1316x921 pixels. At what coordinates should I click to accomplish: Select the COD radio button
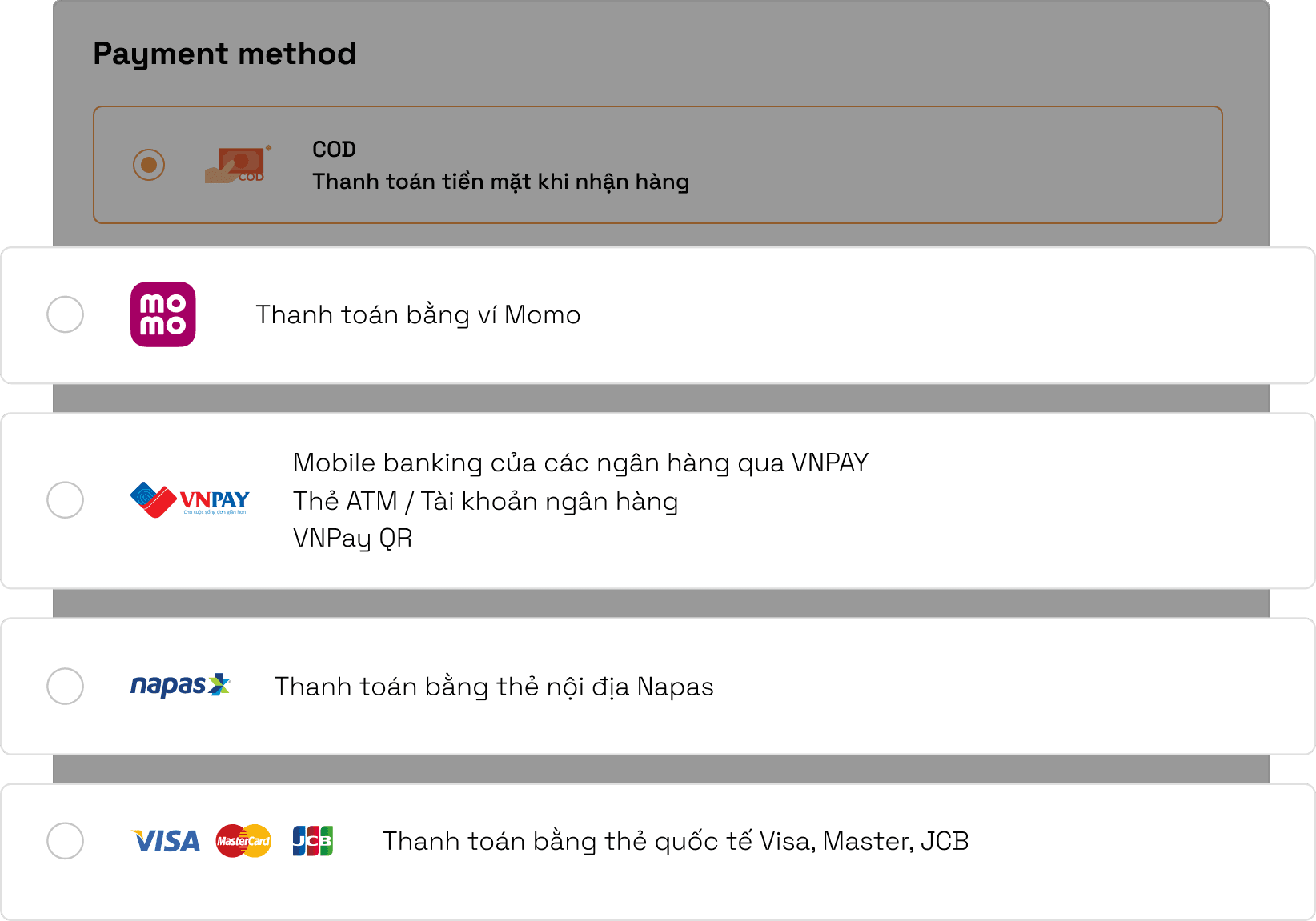tap(149, 165)
